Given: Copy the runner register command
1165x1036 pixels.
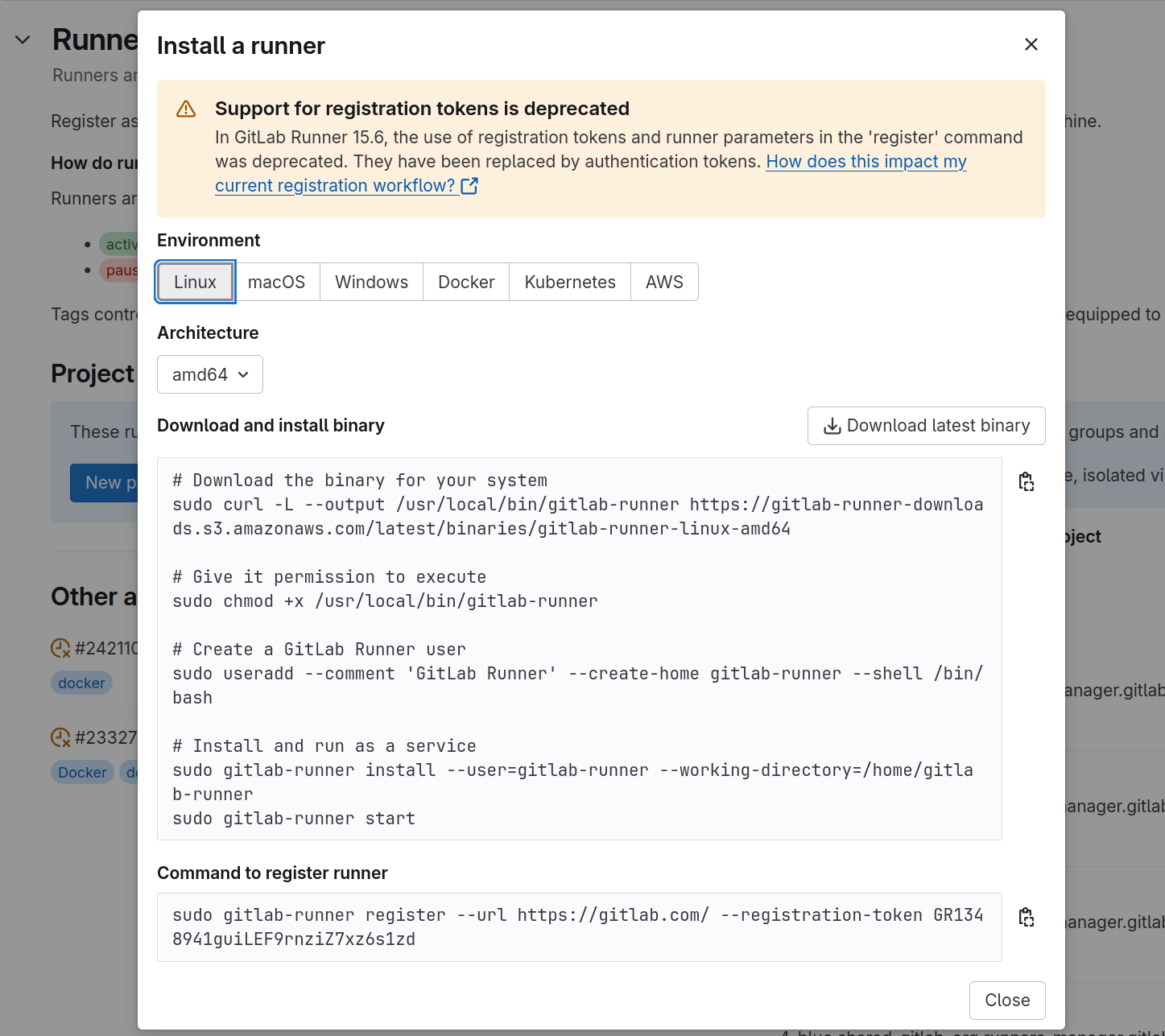Looking at the screenshot, I should [1027, 917].
